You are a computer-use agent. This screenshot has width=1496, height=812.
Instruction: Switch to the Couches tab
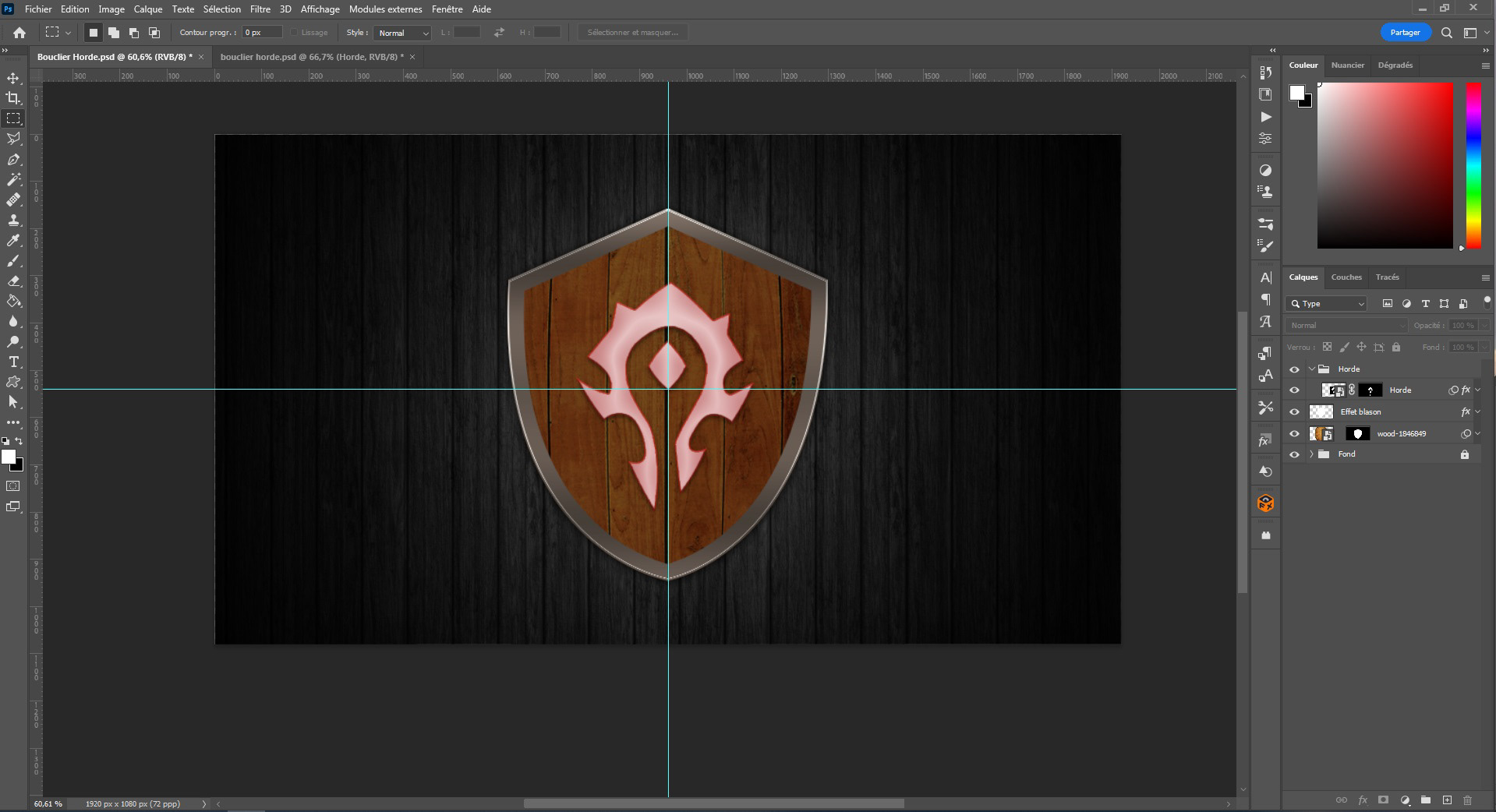click(1346, 277)
